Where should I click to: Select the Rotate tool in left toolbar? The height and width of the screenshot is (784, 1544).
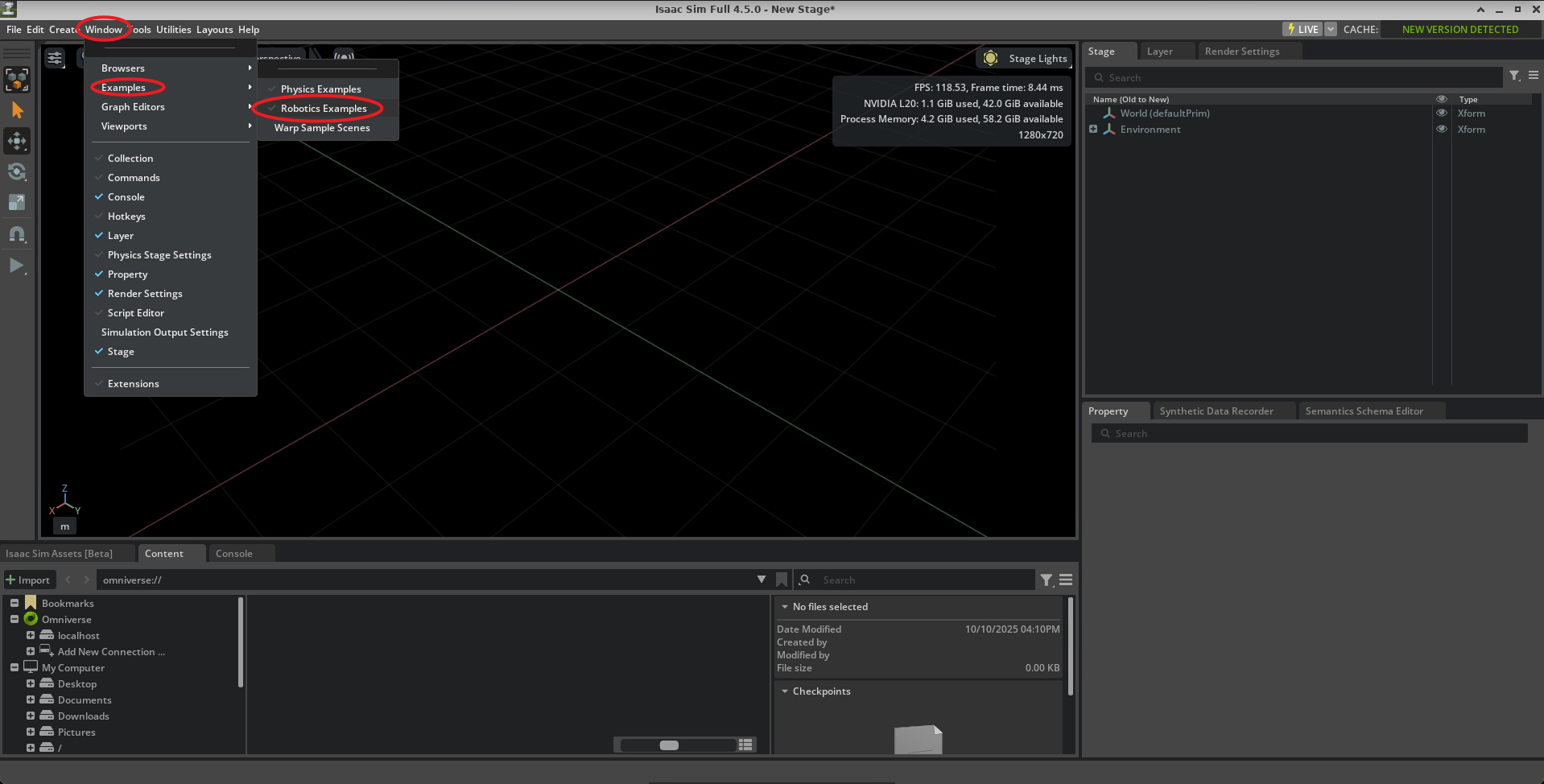(17, 172)
